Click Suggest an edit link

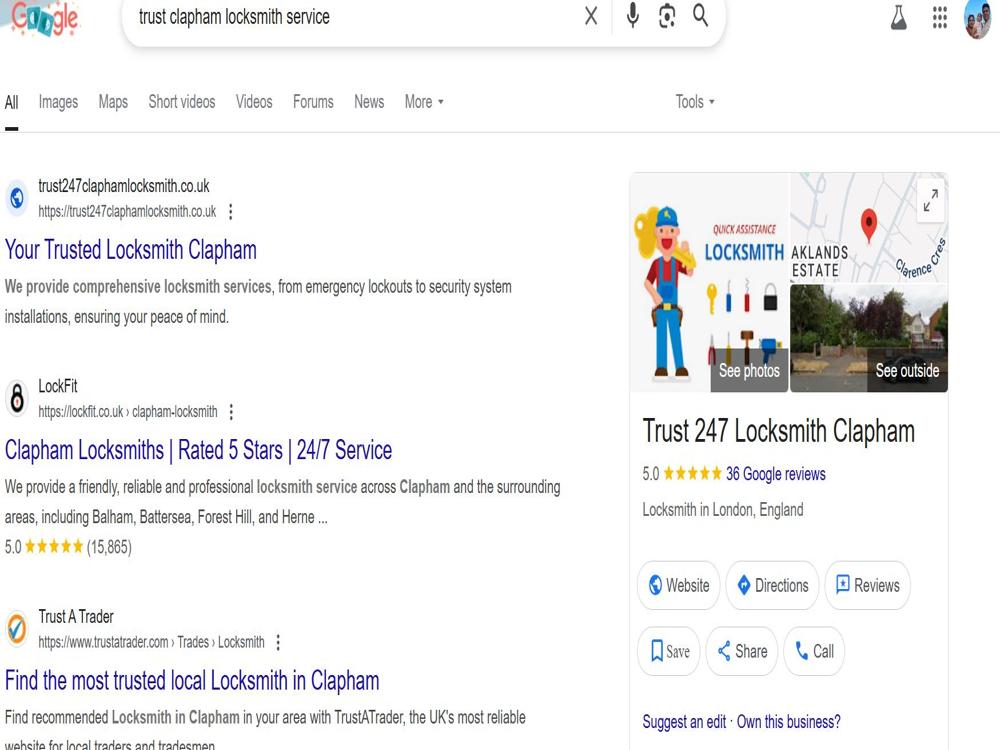(x=684, y=722)
